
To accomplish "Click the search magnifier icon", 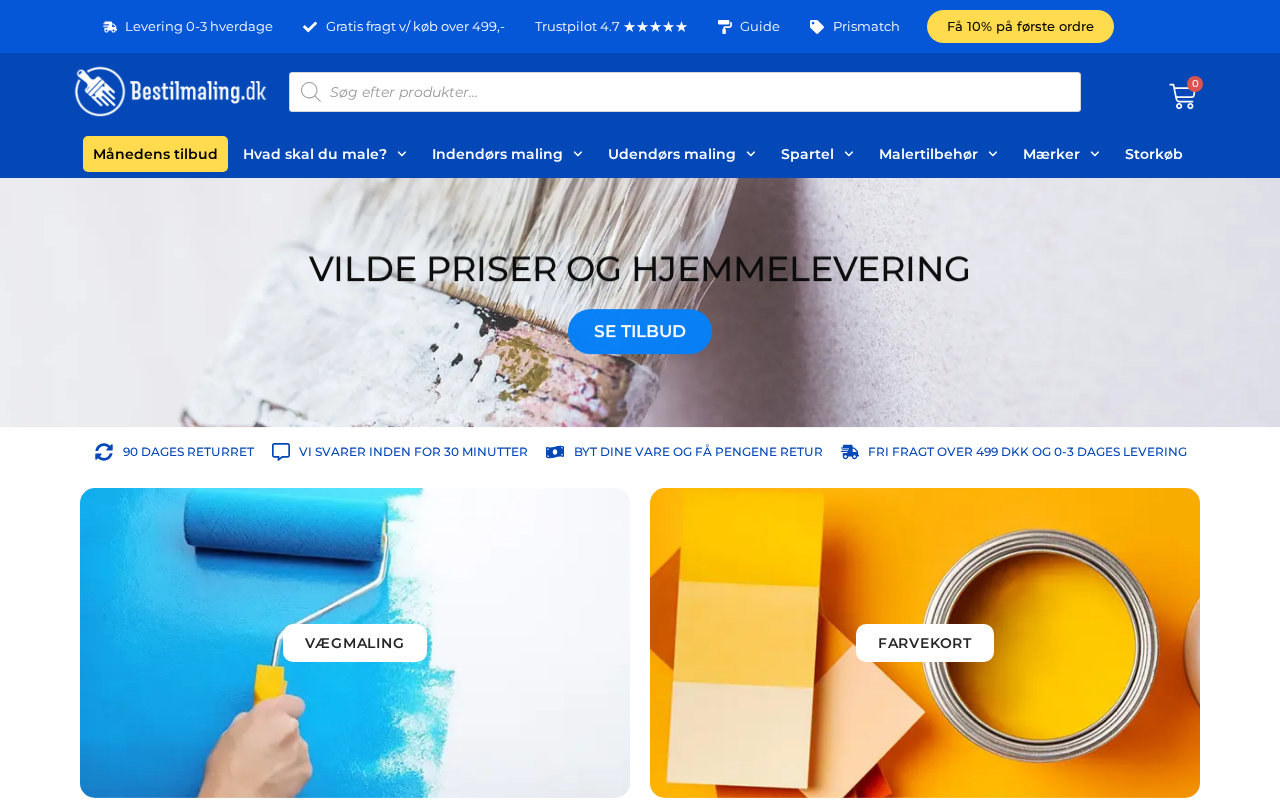I will pyautogui.click(x=311, y=92).
